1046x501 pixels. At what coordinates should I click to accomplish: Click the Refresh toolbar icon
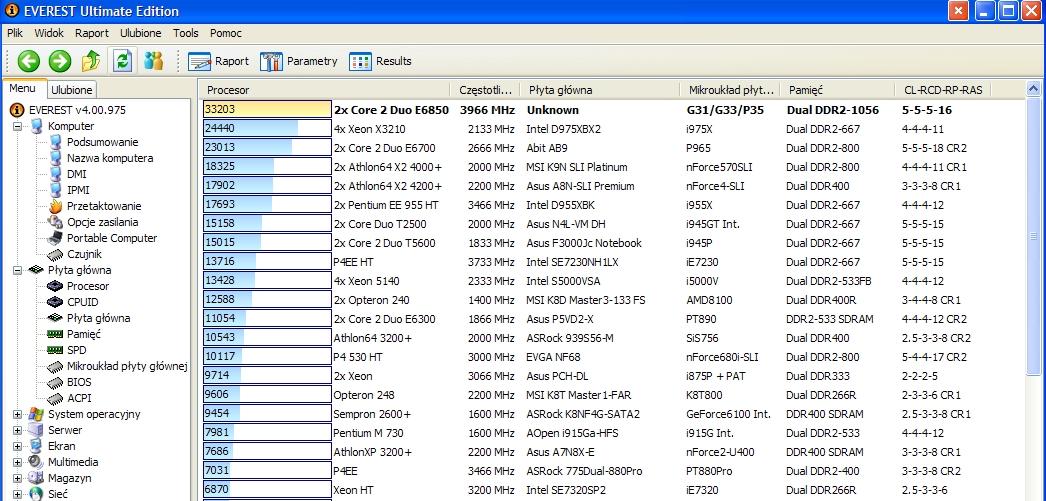(x=122, y=61)
